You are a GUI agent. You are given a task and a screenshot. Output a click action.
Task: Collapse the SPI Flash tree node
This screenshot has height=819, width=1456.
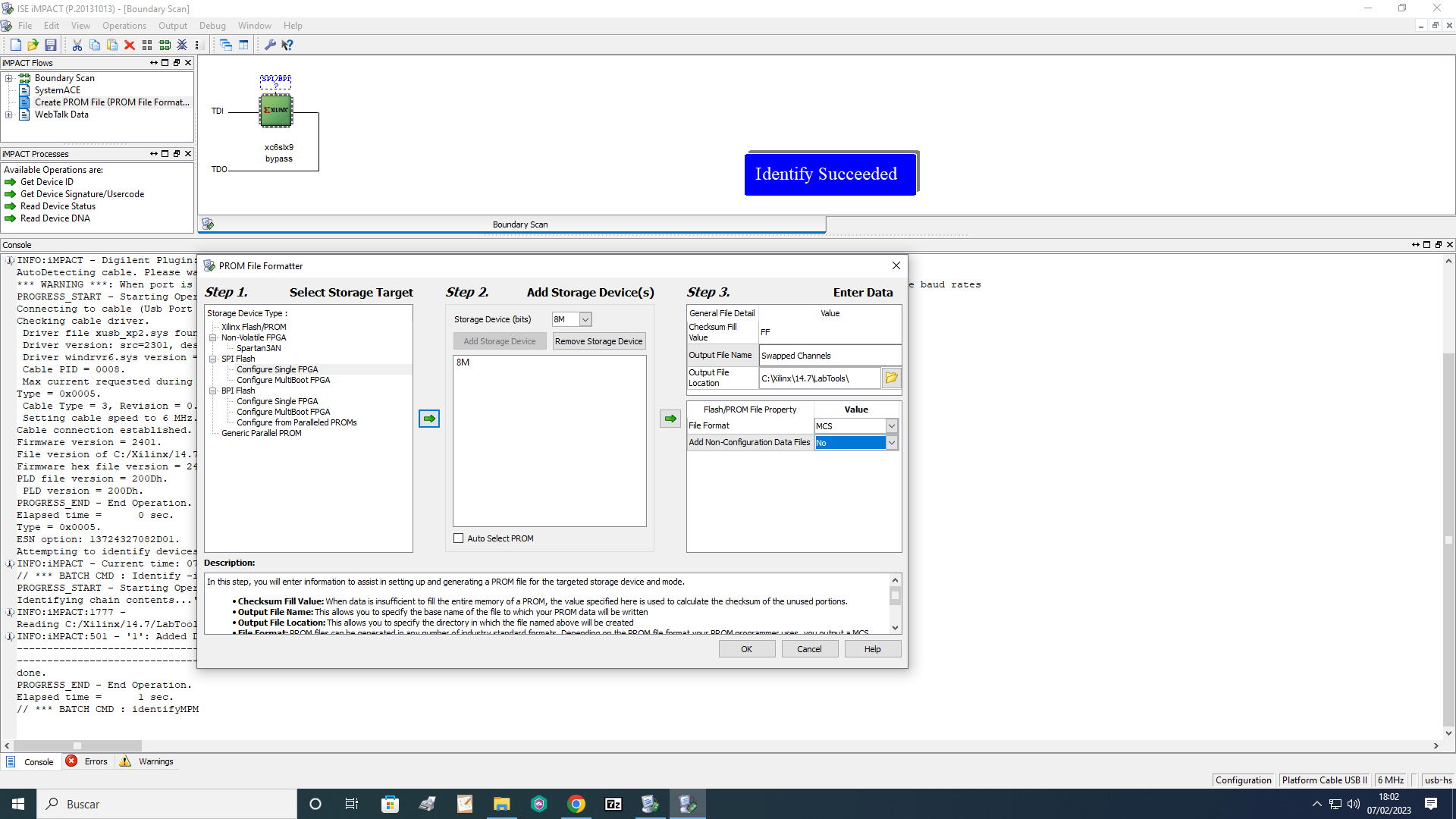213,359
